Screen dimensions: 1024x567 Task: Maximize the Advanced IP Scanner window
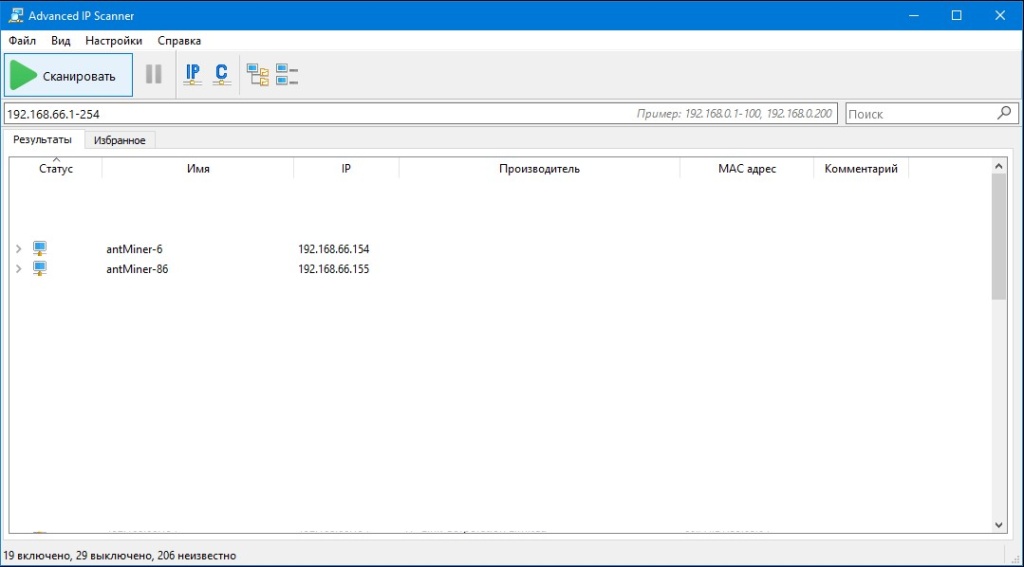956,15
